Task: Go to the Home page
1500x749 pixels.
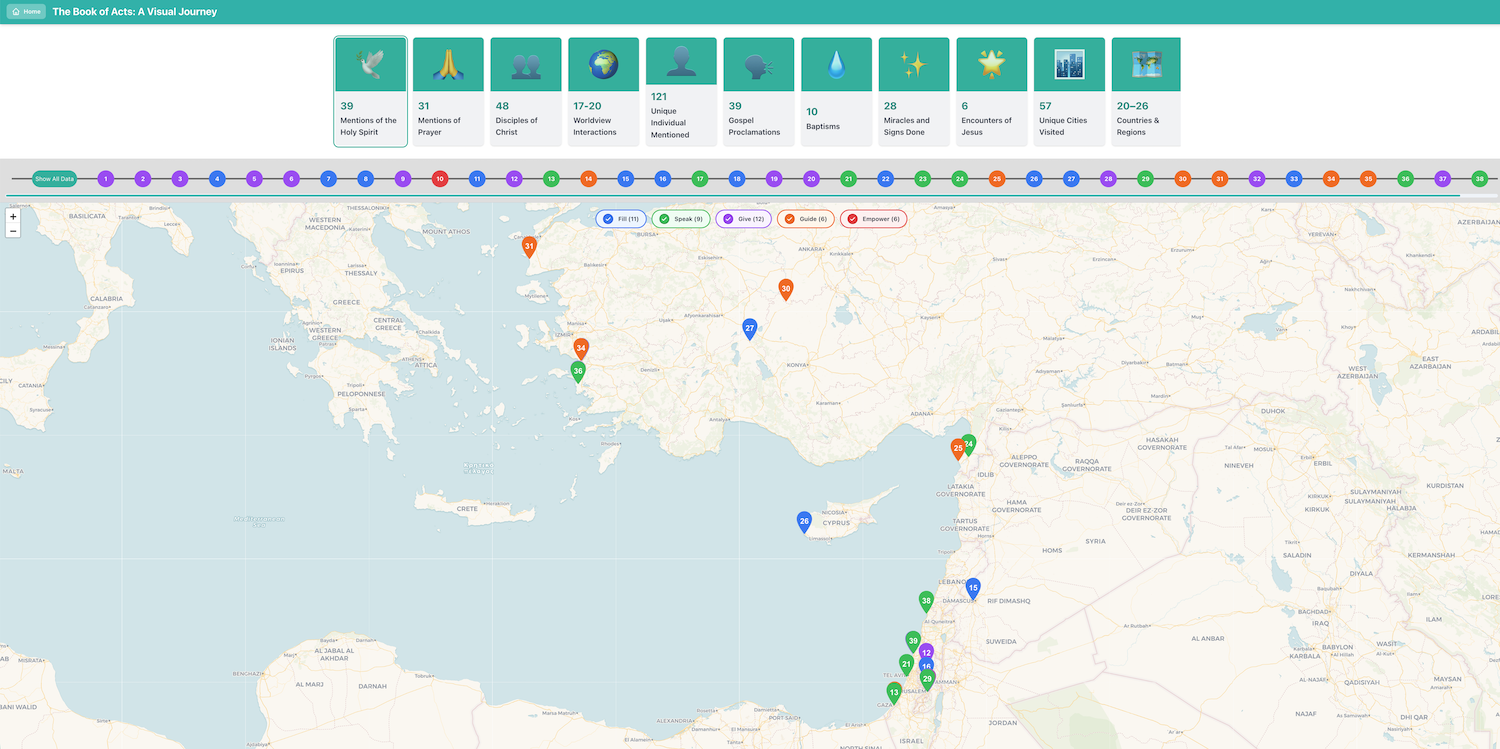Action: tap(26, 12)
